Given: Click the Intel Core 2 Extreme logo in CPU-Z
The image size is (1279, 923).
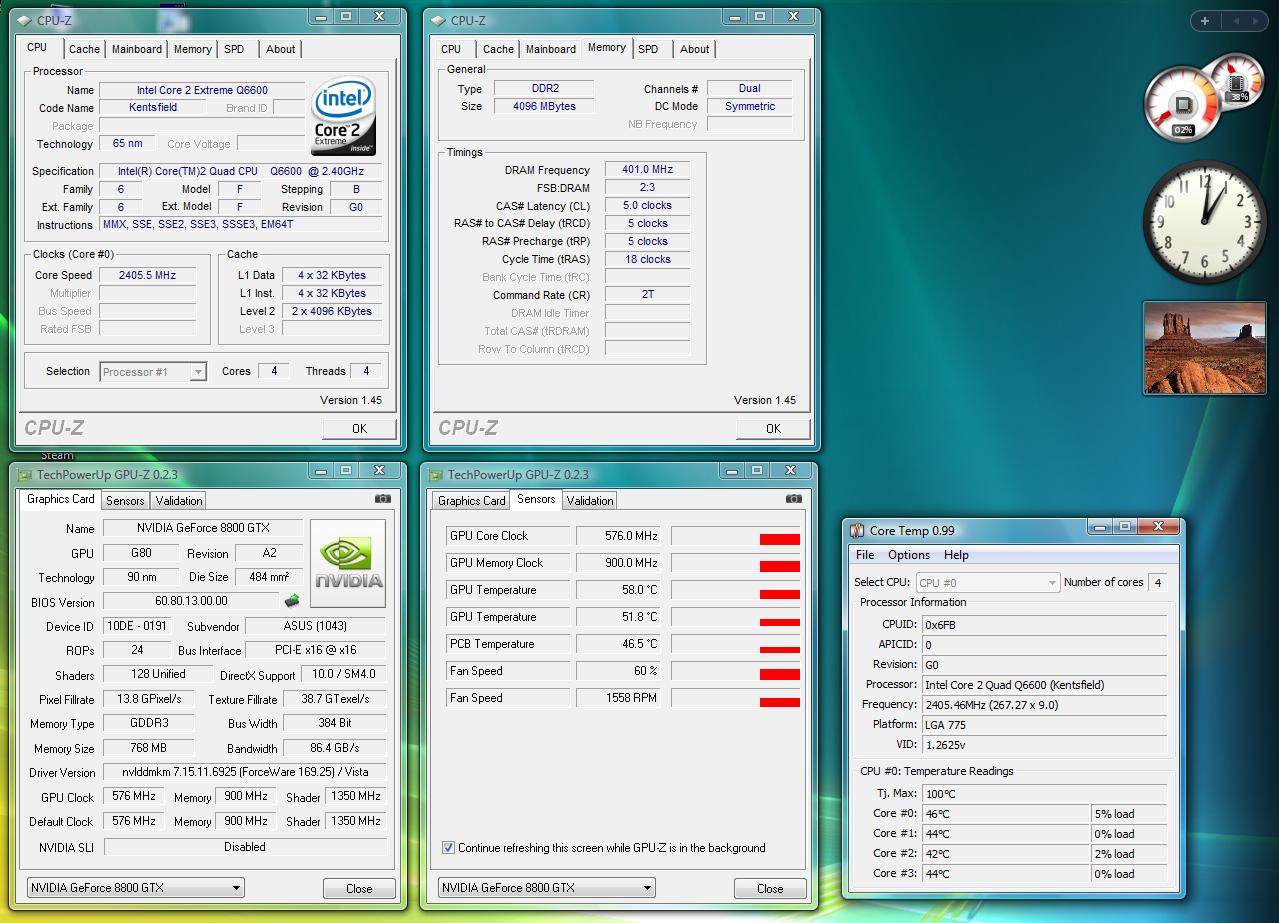Looking at the screenshot, I should point(344,116).
